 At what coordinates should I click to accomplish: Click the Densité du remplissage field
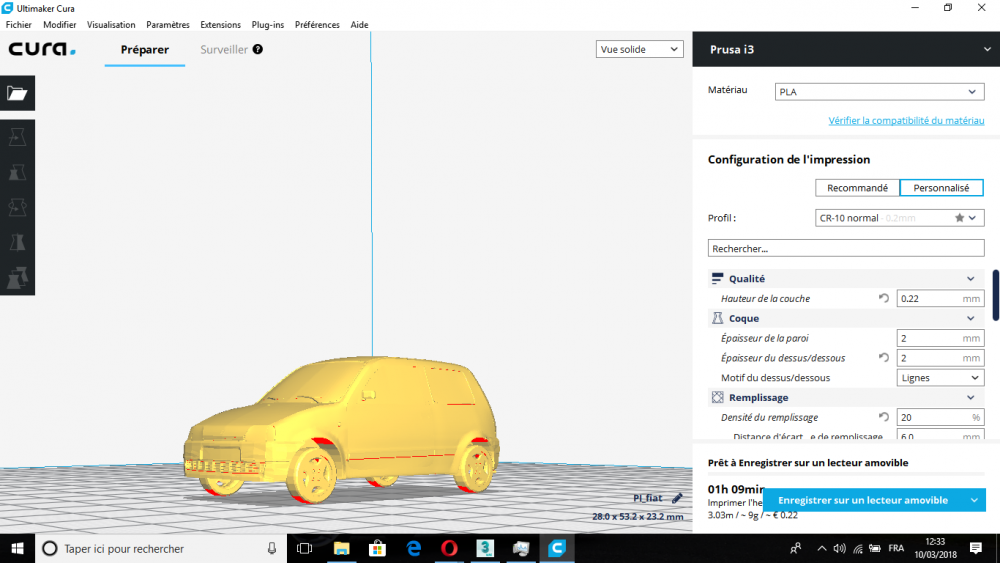coord(940,417)
